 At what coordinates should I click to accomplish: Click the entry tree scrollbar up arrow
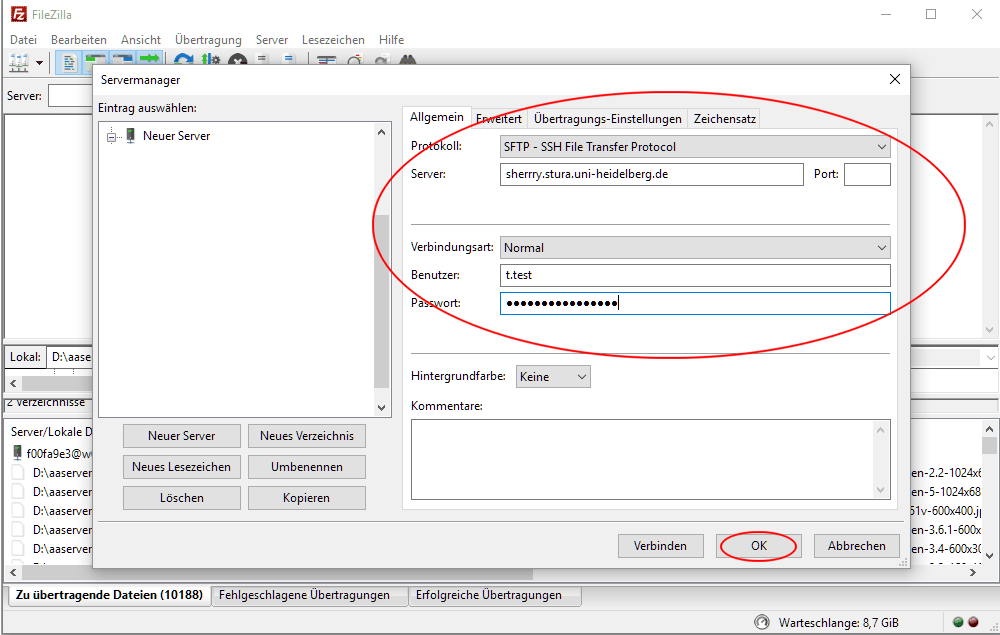coord(381,133)
